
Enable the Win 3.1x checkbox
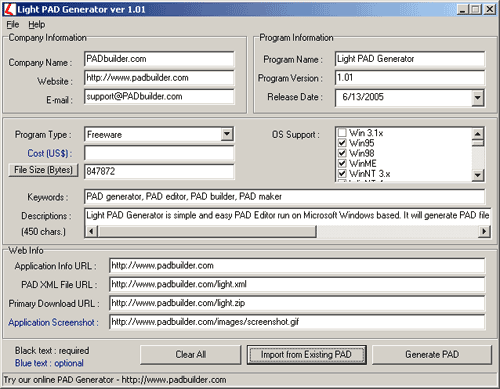click(x=342, y=133)
